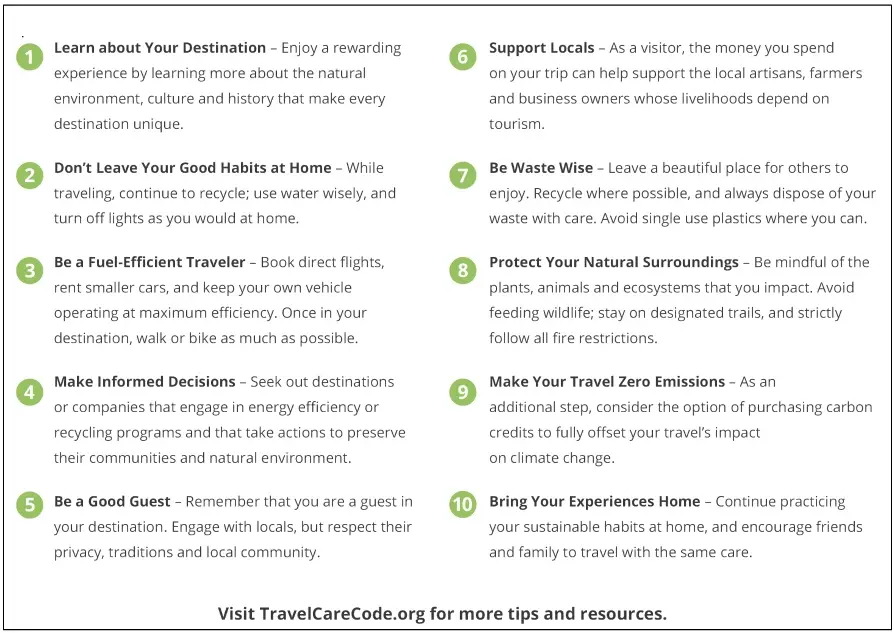Select the green number 10 badge
Viewport: 894px width, 633px height.
(x=462, y=504)
